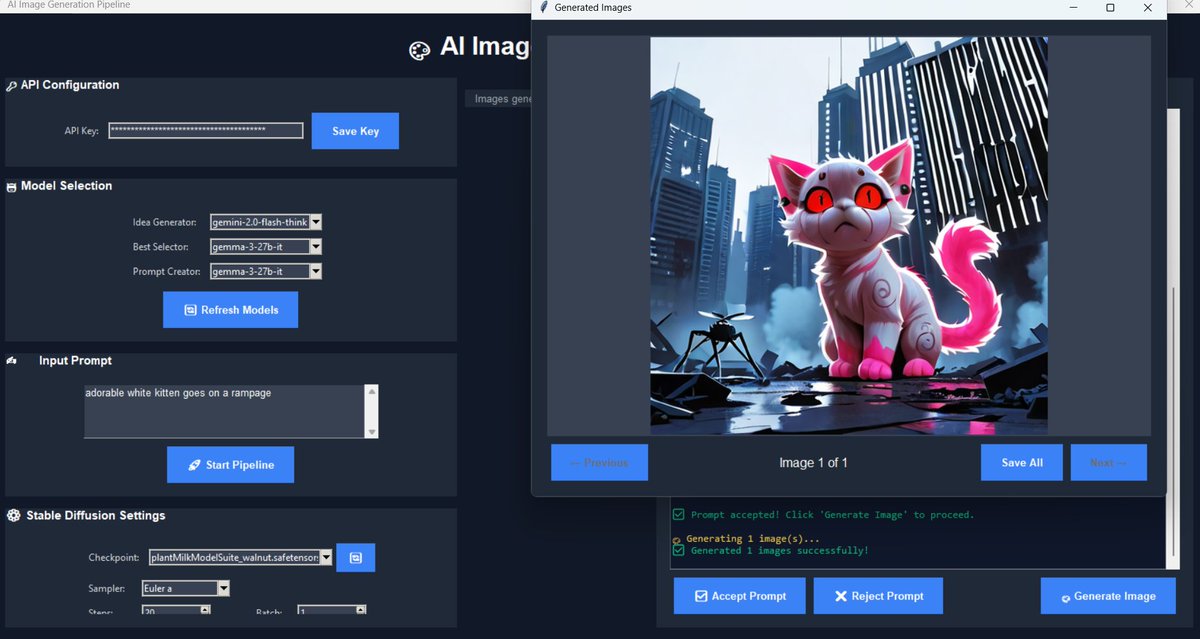Click the checkmark icon on Accept Prompt
The image size is (1200, 639).
701,596
